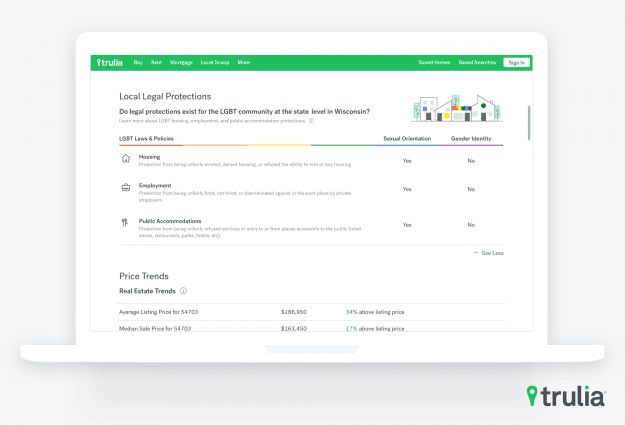Screen dimensions: 625x425
Task: Go to Local Scoop
Action: [x=214, y=62]
